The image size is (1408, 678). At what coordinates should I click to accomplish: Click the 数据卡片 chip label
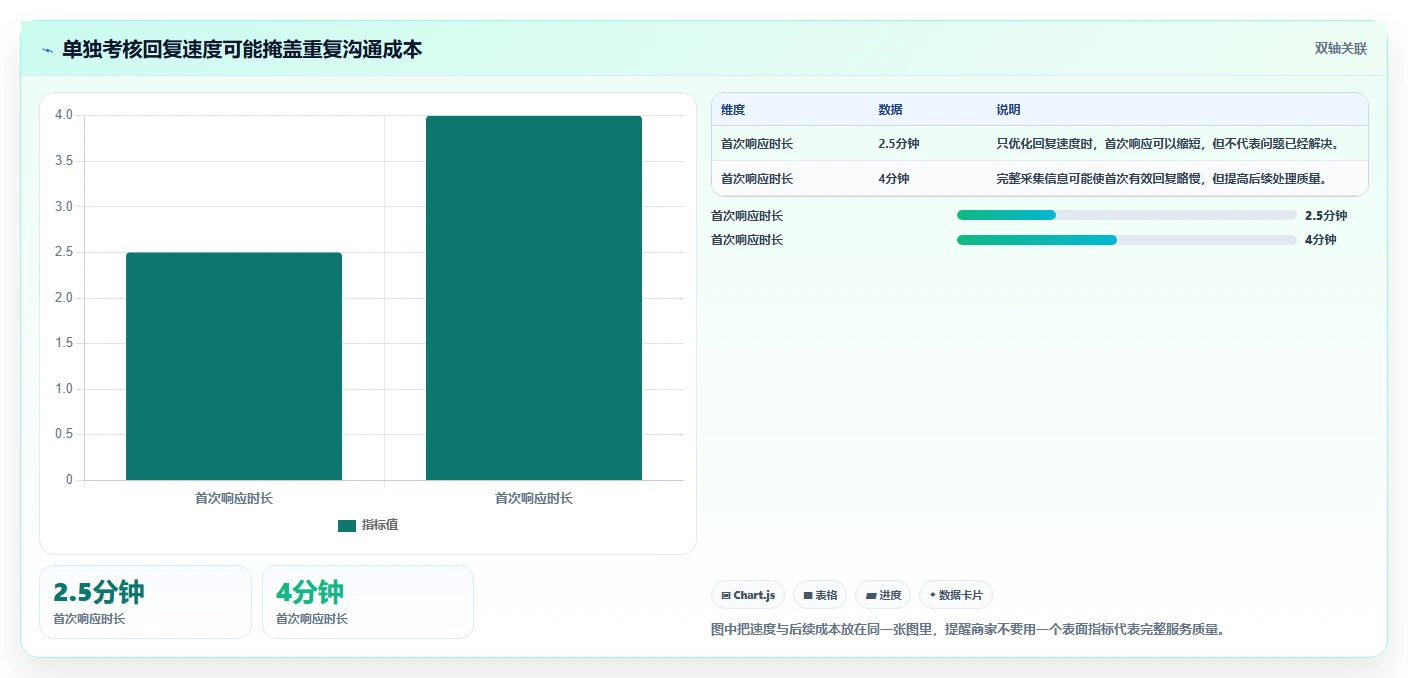pyautogui.click(x=961, y=595)
